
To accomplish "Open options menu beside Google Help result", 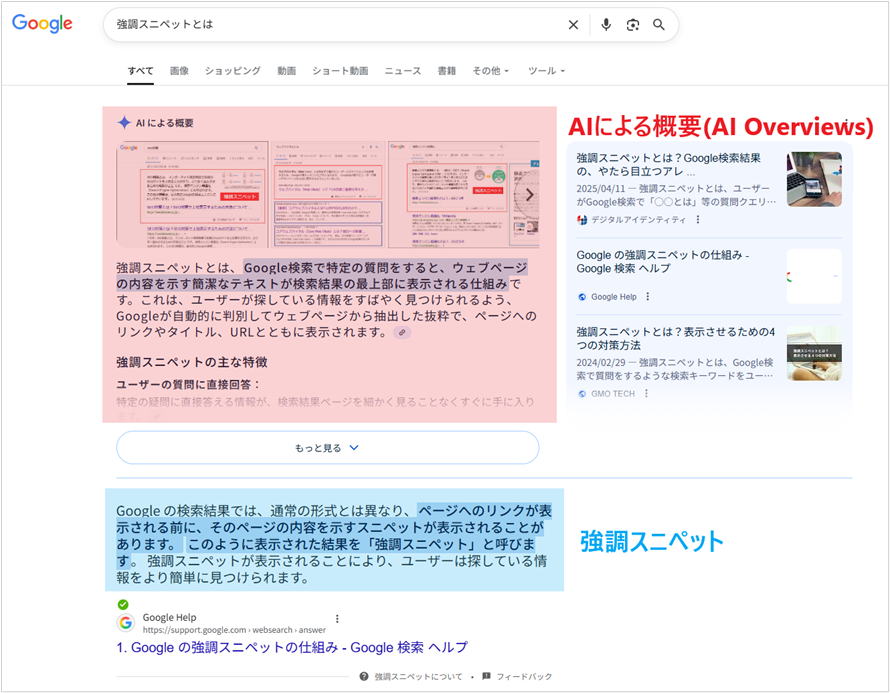I will tap(337, 619).
